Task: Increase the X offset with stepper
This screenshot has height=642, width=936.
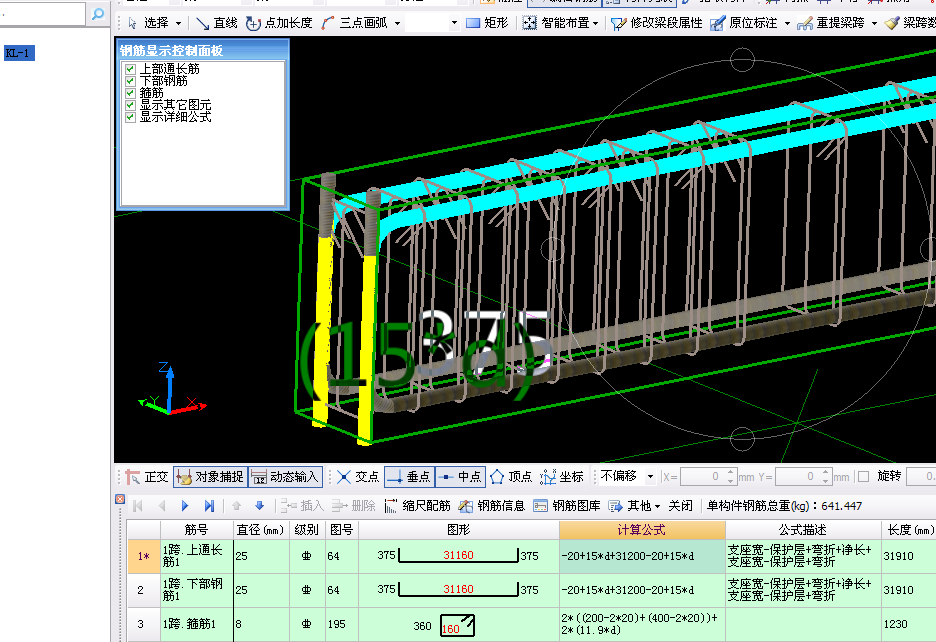Action: (x=731, y=472)
